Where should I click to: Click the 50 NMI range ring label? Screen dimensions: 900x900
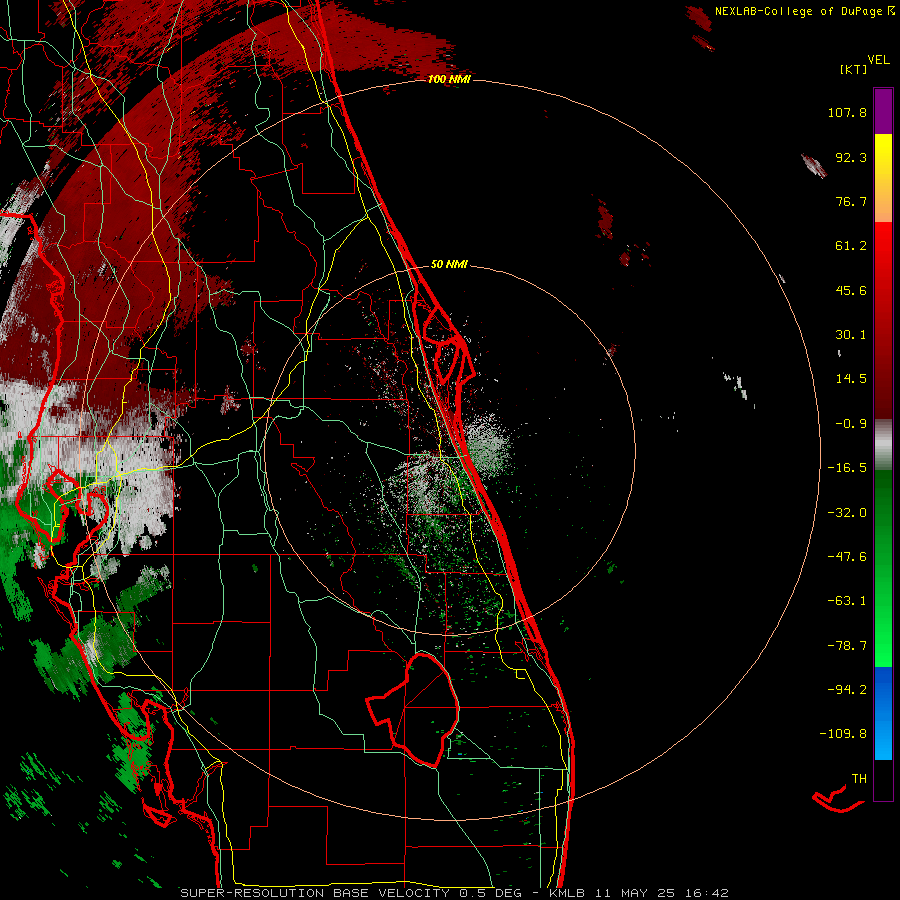[x=449, y=264]
